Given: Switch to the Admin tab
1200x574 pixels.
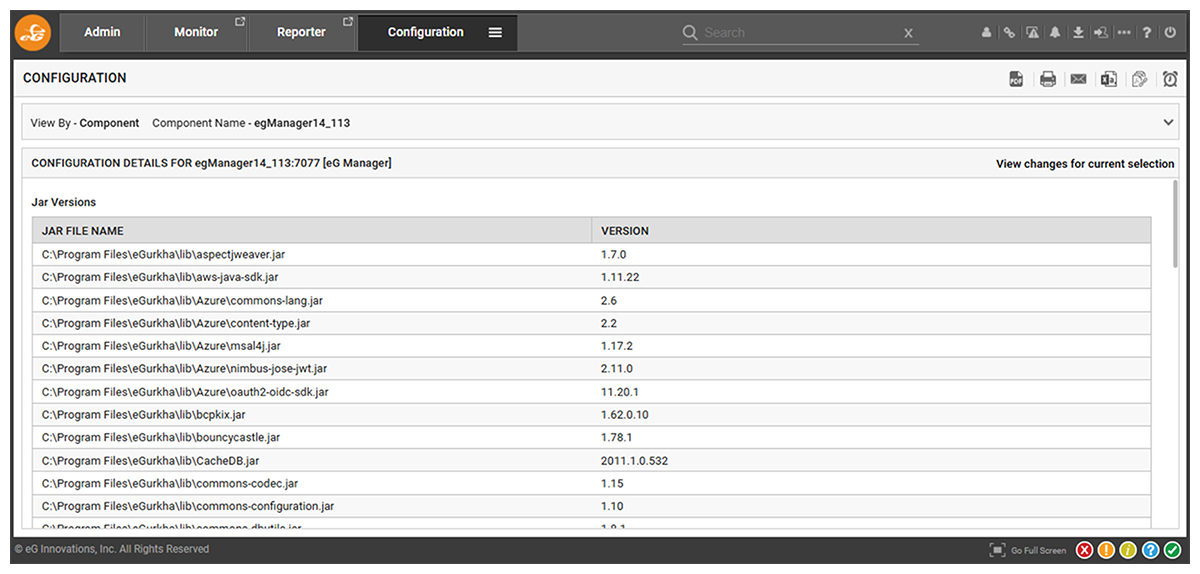Looking at the screenshot, I should pos(102,32).
